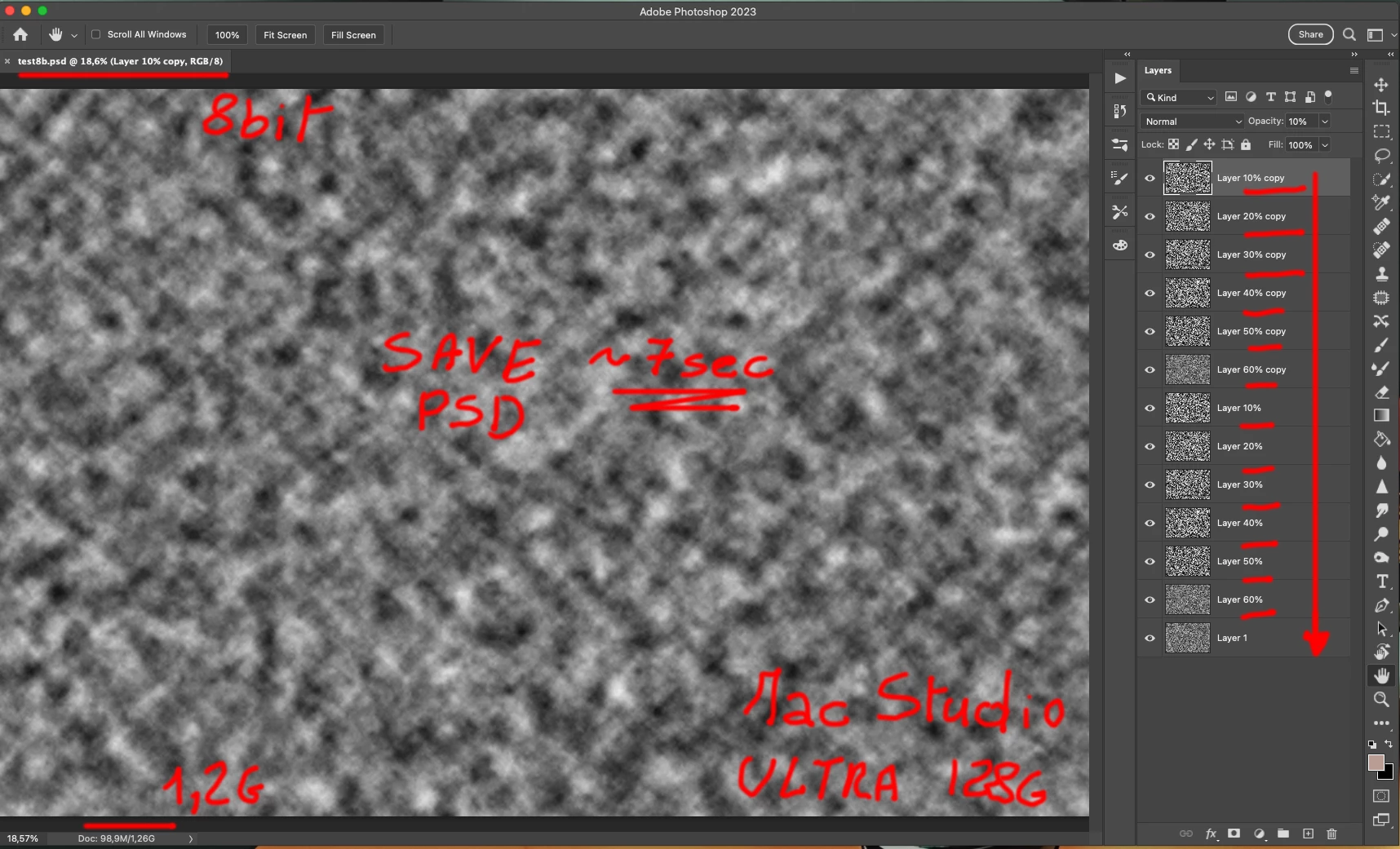Click the Home icon in options bar
This screenshot has height=849, width=1400.
(x=20, y=34)
